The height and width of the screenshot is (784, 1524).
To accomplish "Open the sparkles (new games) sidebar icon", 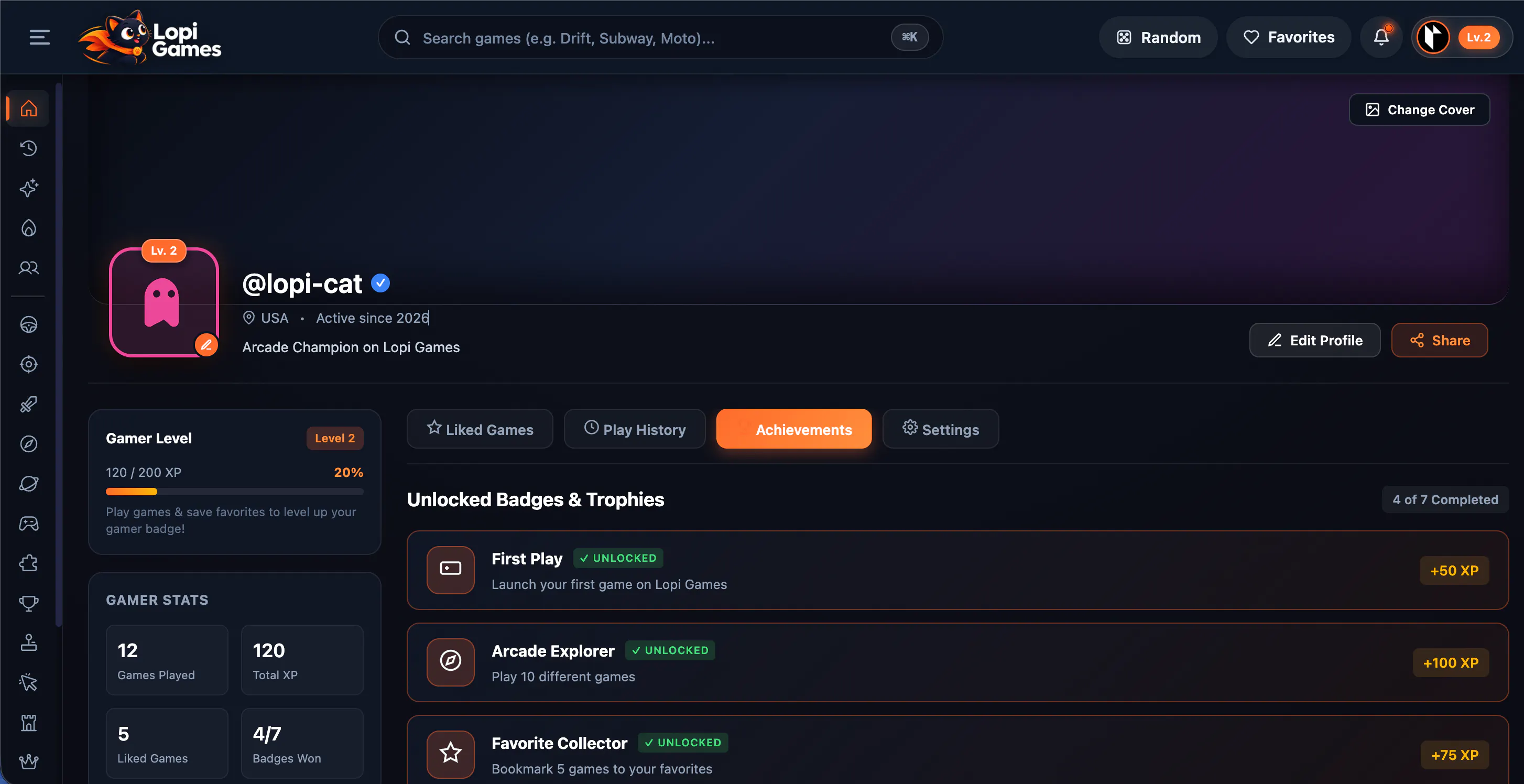I will coord(28,188).
